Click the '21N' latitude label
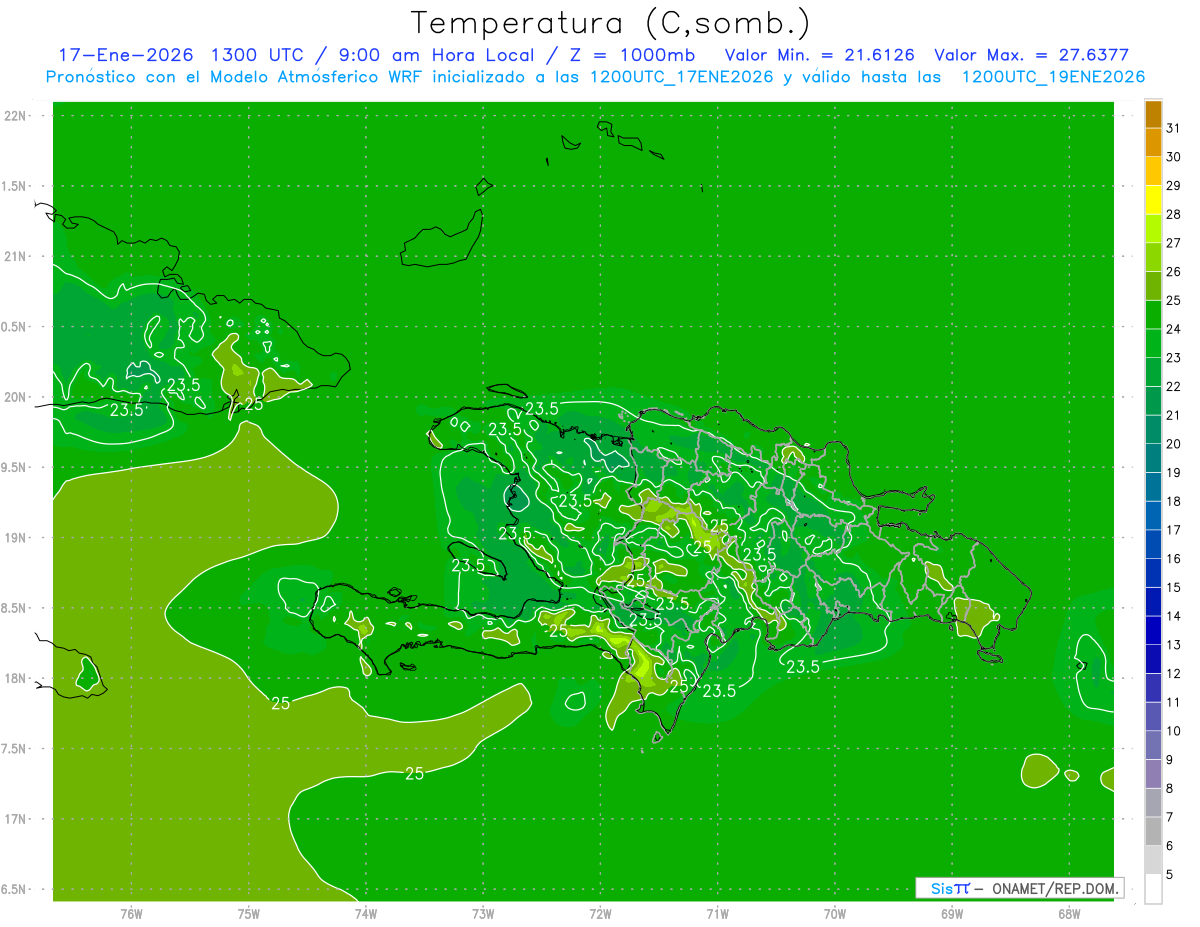This screenshot has height=927, width=1200. point(16,257)
